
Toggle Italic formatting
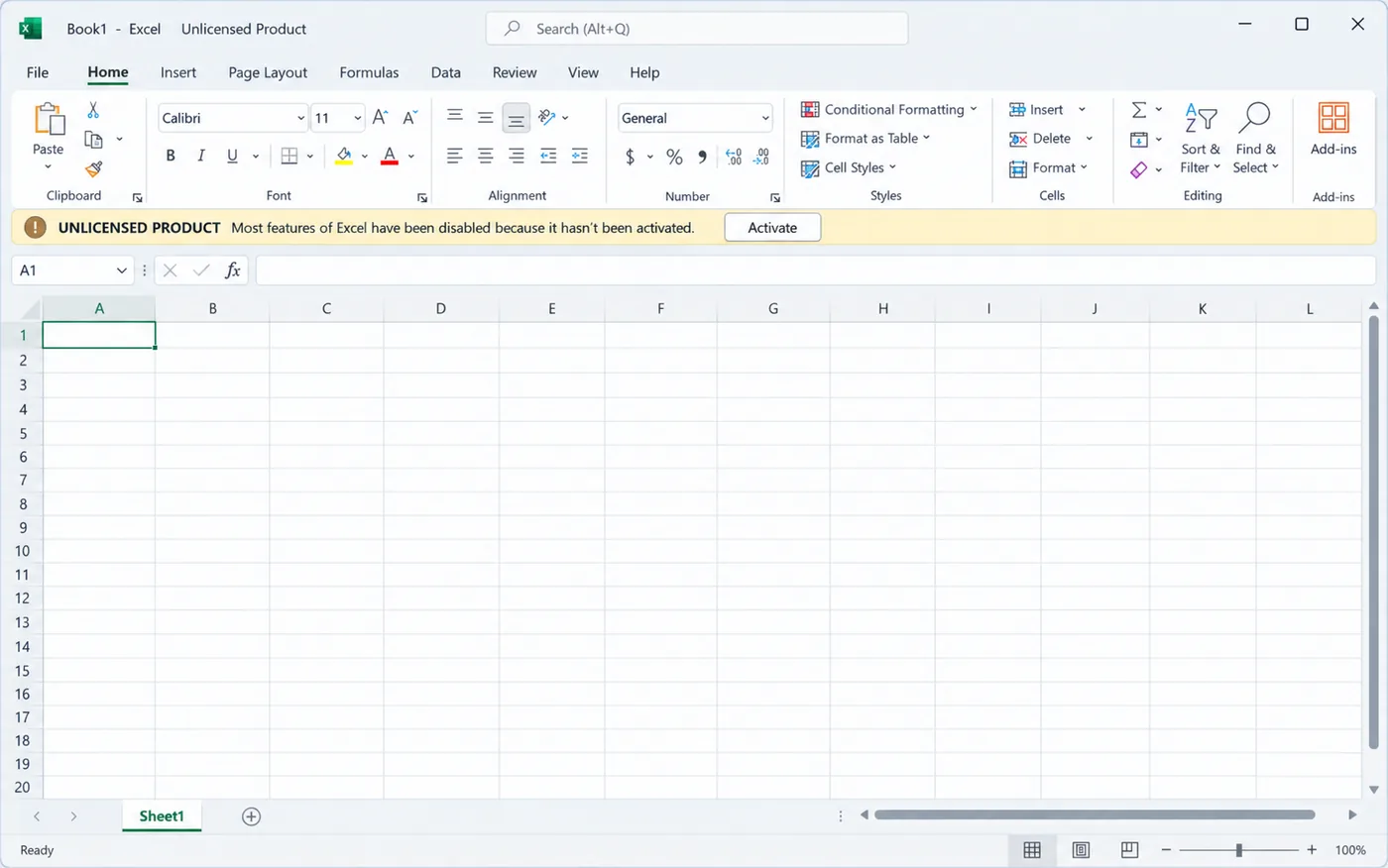[x=201, y=156]
